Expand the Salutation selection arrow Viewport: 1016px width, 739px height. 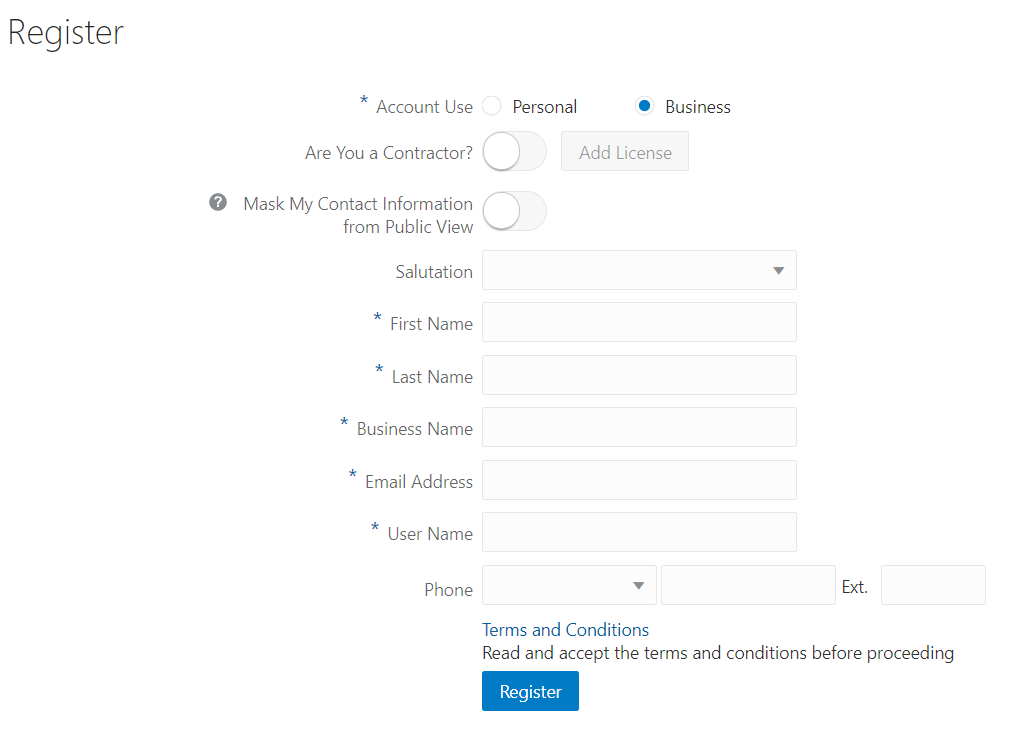[x=778, y=270]
